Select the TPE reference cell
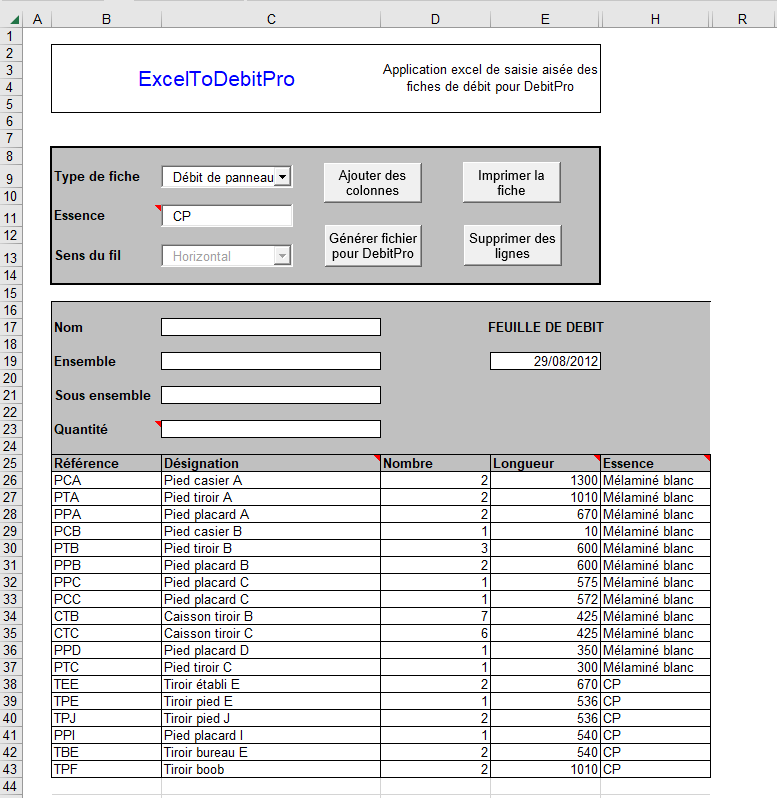The height and width of the screenshot is (798, 777). point(106,701)
